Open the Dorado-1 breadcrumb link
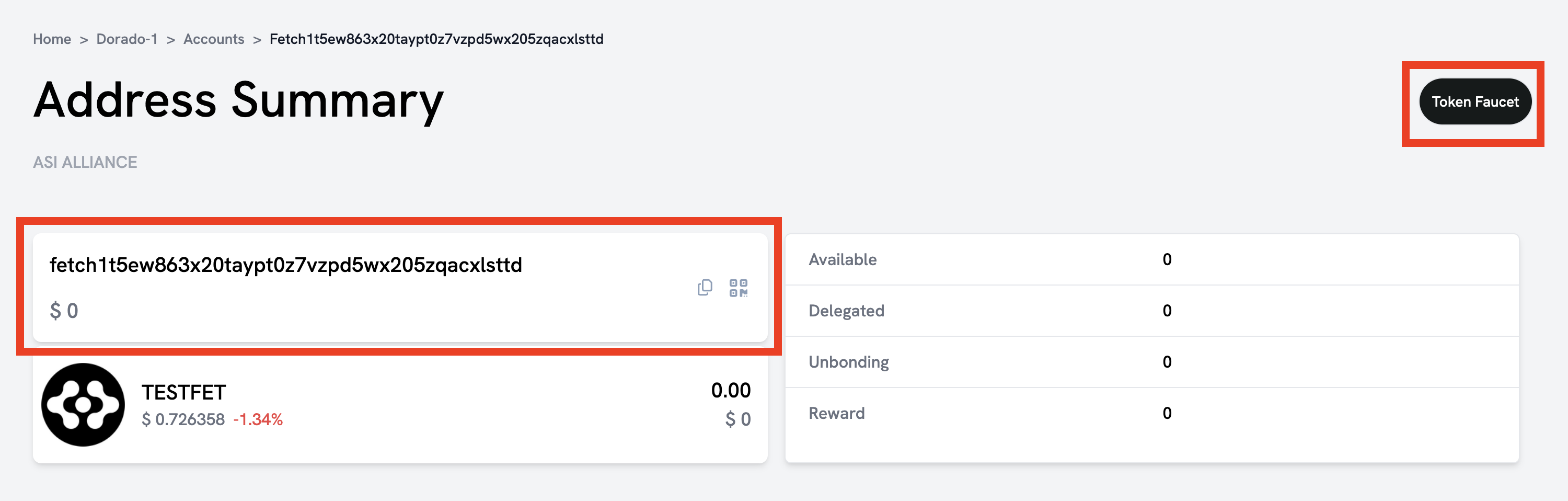 coord(126,39)
